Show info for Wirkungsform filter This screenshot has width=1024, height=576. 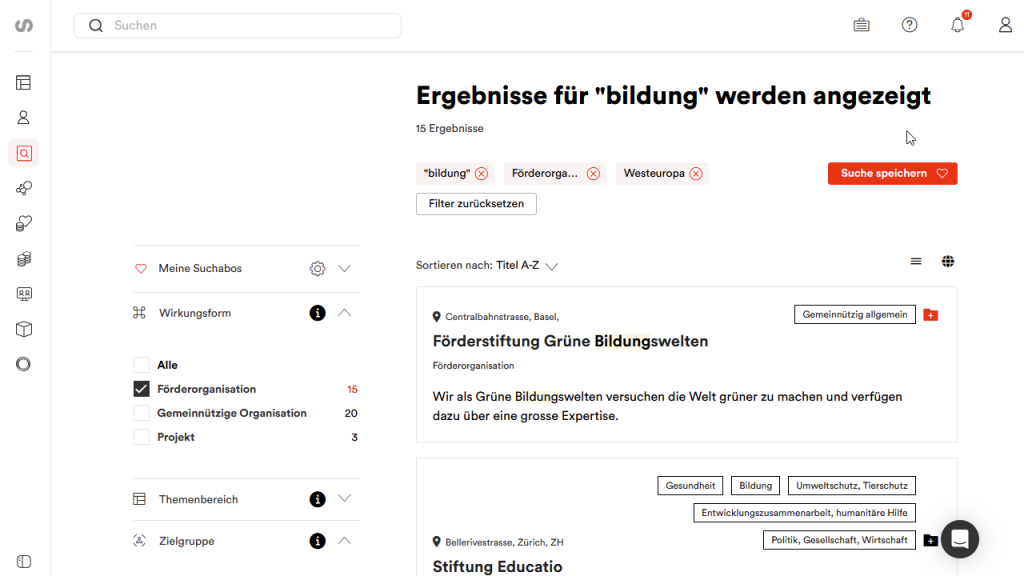click(317, 313)
